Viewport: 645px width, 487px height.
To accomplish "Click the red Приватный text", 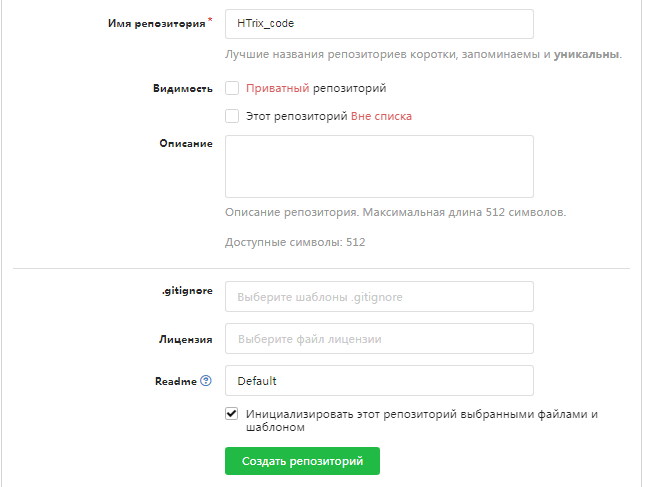I will (x=277, y=88).
